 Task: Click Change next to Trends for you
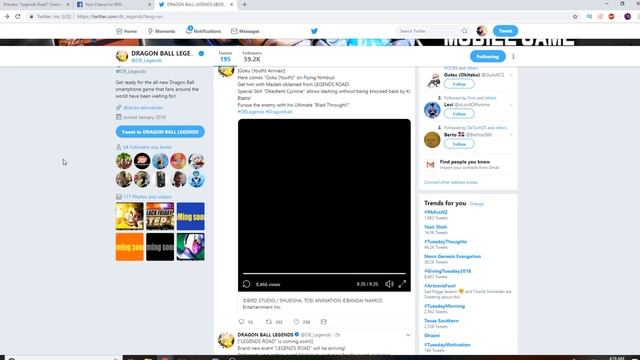(x=476, y=204)
